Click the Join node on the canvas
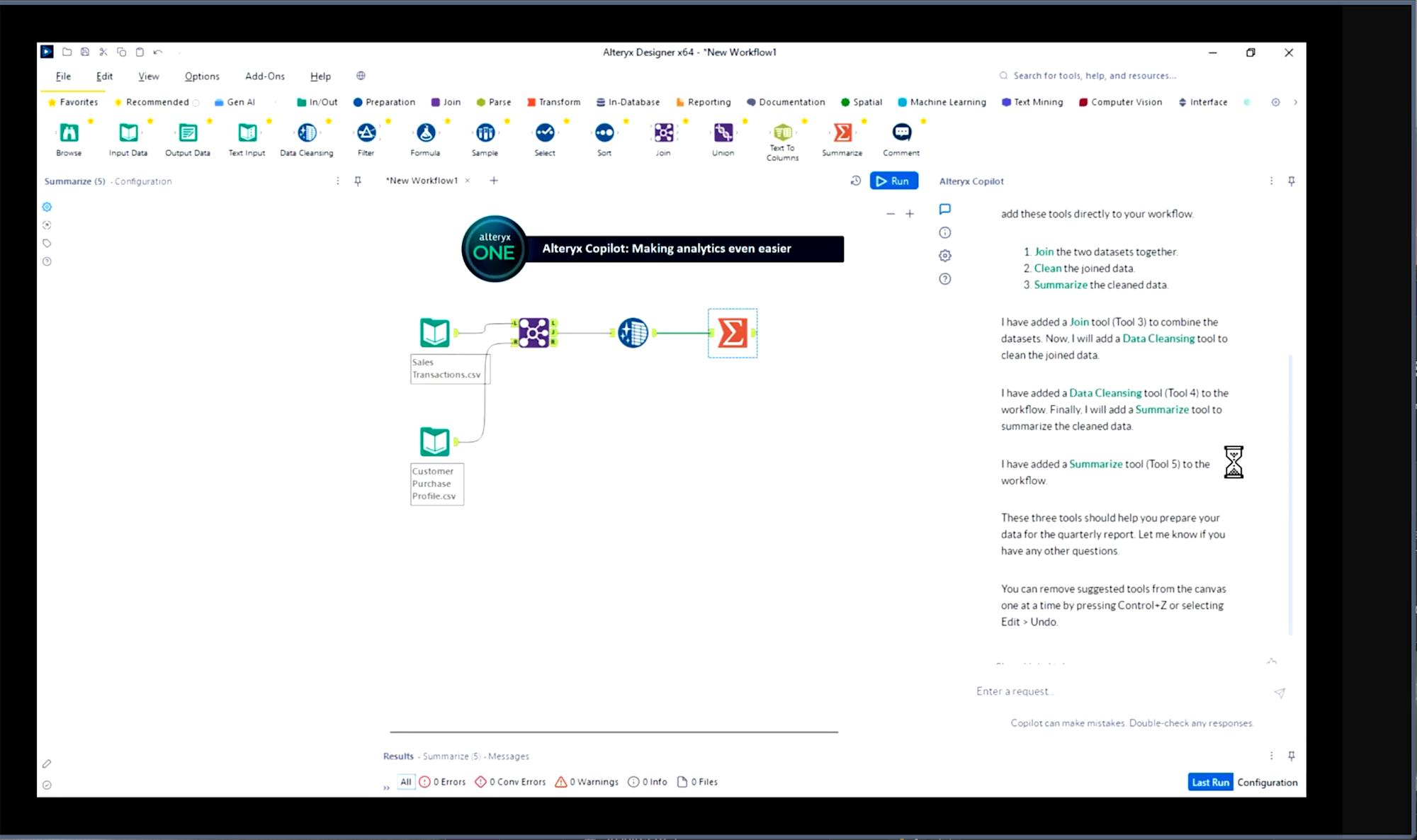This screenshot has width=1417, height=840. [x=534, y=332]
